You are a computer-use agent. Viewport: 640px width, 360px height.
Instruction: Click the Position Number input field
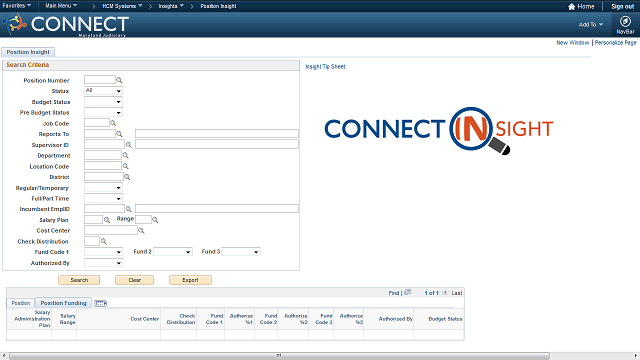100,80
